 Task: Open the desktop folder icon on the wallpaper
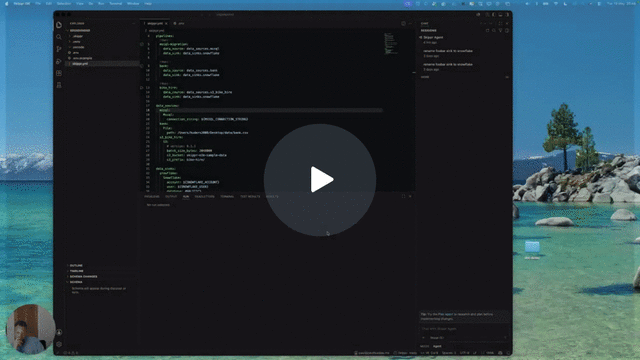coord(532,247)
